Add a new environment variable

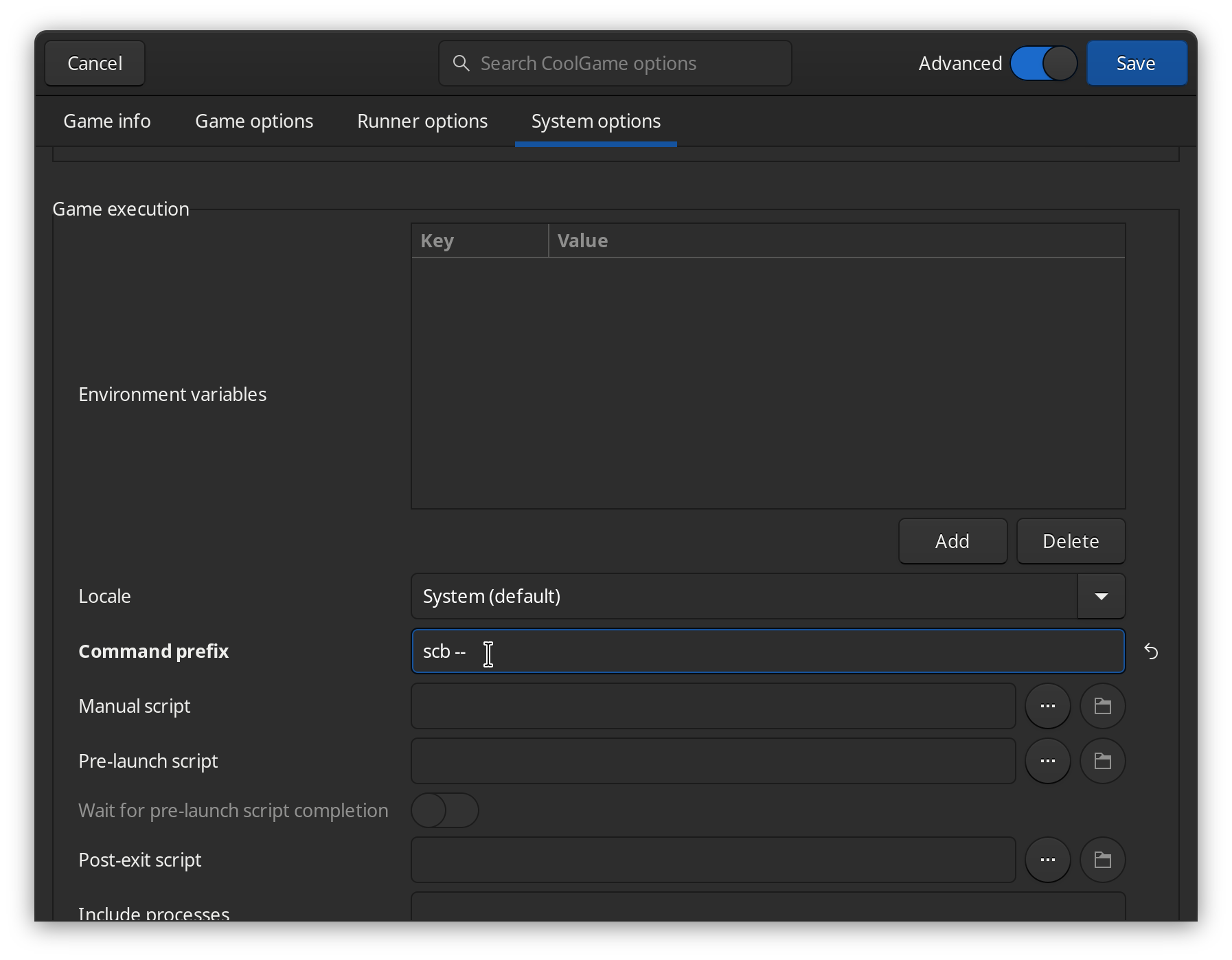click(x=952, y=541)
